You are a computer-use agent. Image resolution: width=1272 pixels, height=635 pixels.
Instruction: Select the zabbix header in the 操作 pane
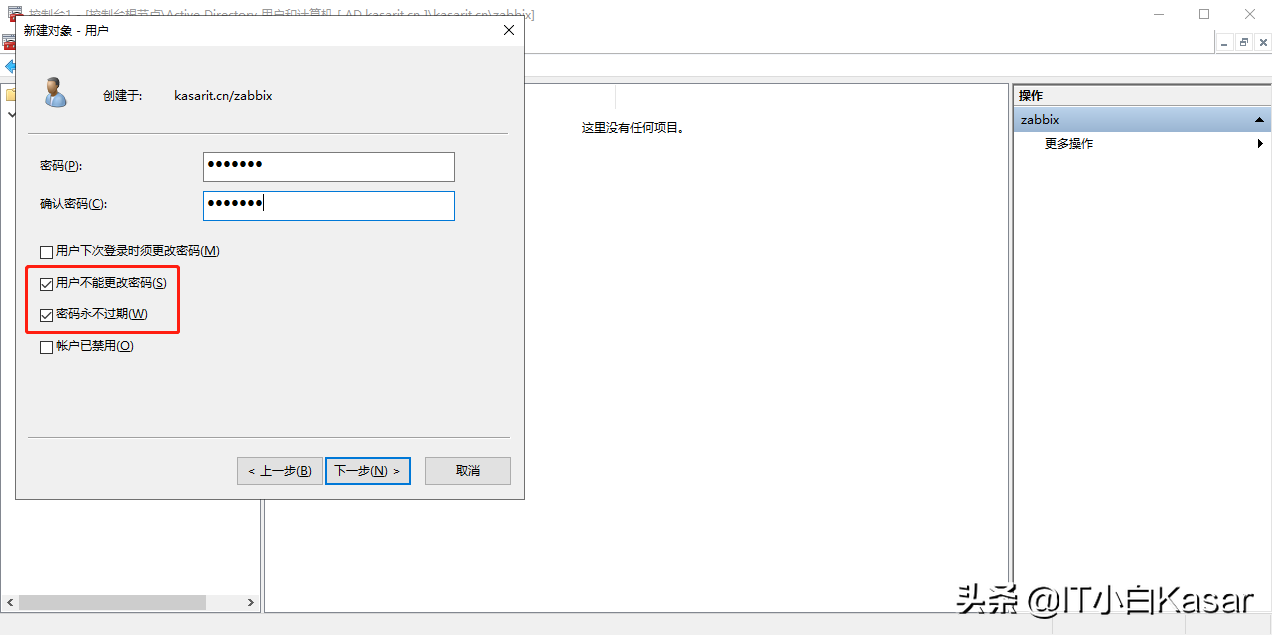(1141, 119)
